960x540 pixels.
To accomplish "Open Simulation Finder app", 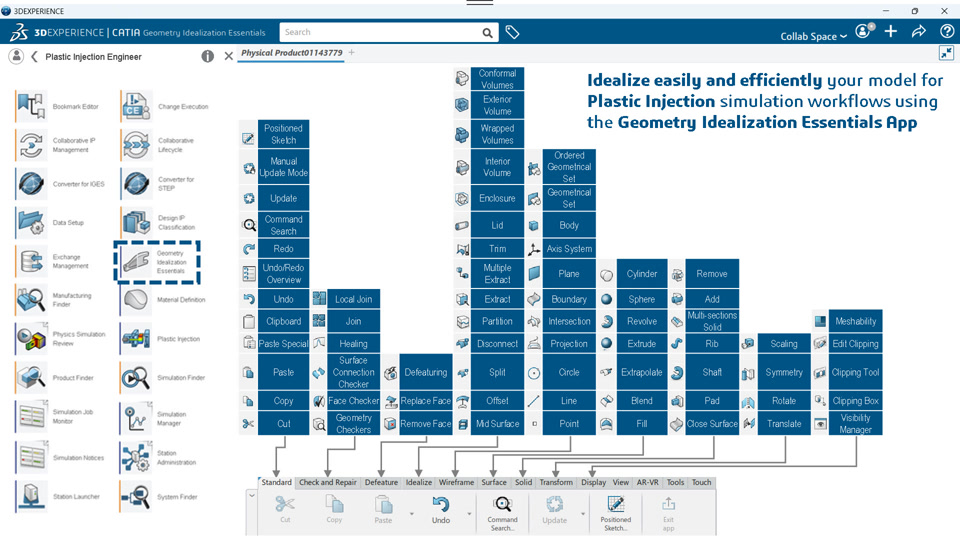I will (x=136, y=378).
